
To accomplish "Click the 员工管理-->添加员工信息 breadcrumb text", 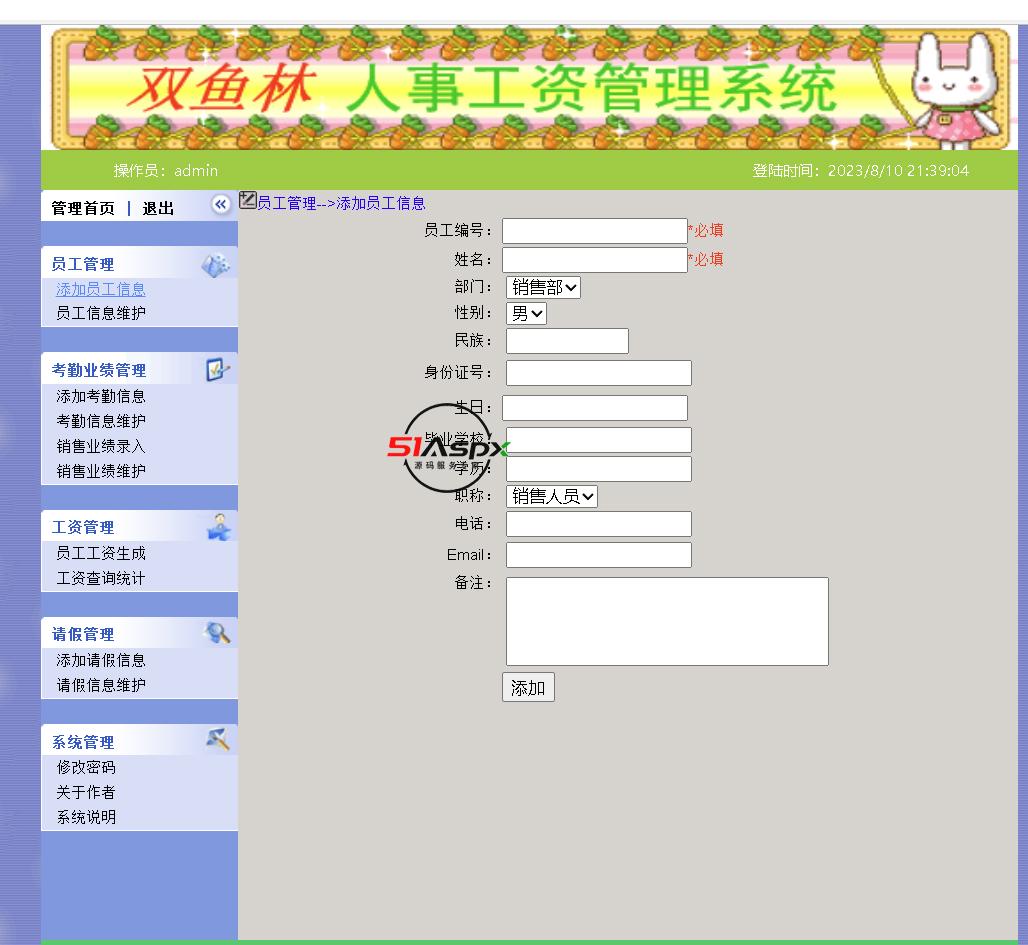I will click(342, 203).
